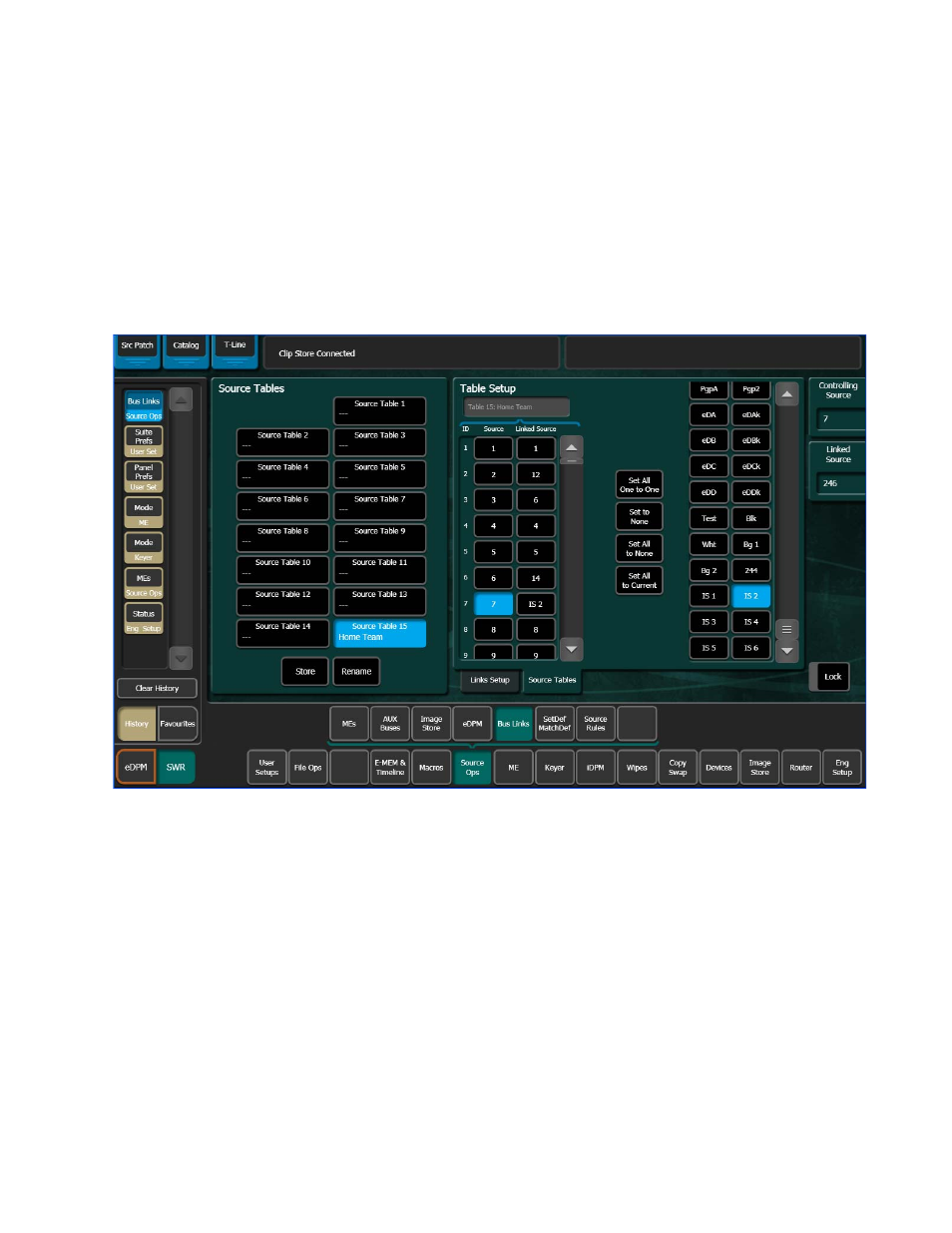Viewport: 952px width, 1233px height.
Task: Switch to Source Tables tab
Action: click(x=552, y=680)
